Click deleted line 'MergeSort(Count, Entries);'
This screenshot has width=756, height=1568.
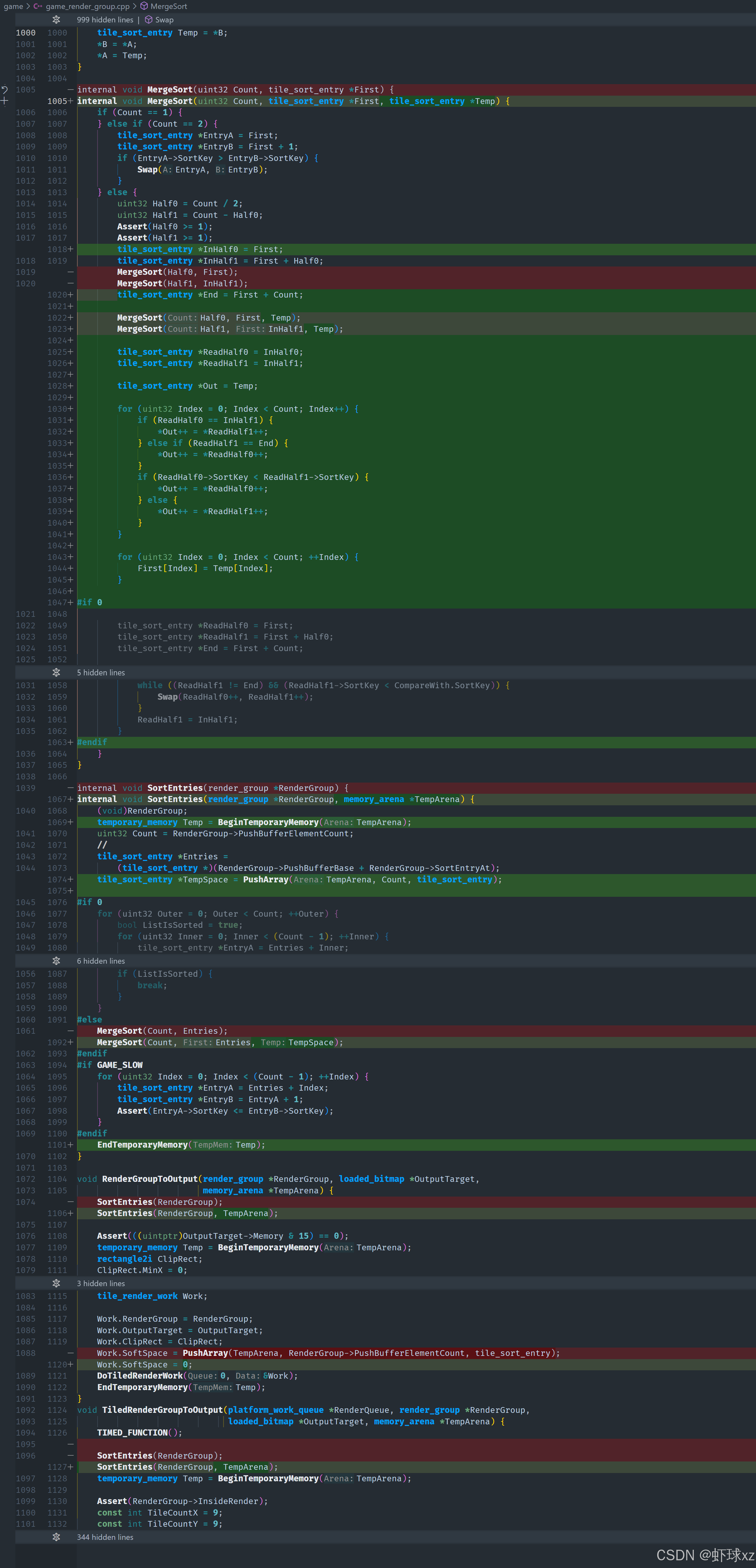point(162,1031)
